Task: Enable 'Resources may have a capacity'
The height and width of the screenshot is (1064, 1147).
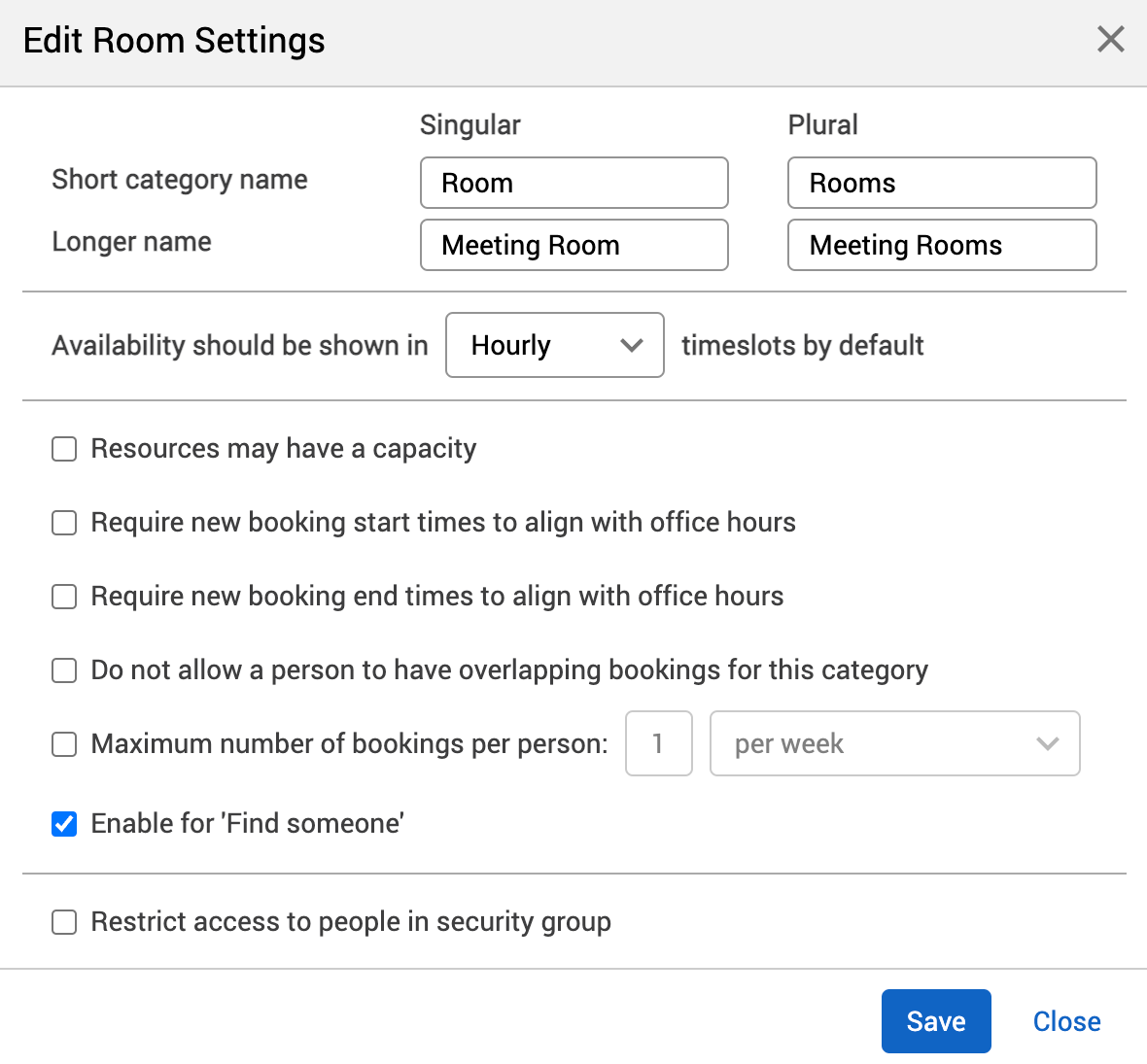Action: [x=63, y=449]
